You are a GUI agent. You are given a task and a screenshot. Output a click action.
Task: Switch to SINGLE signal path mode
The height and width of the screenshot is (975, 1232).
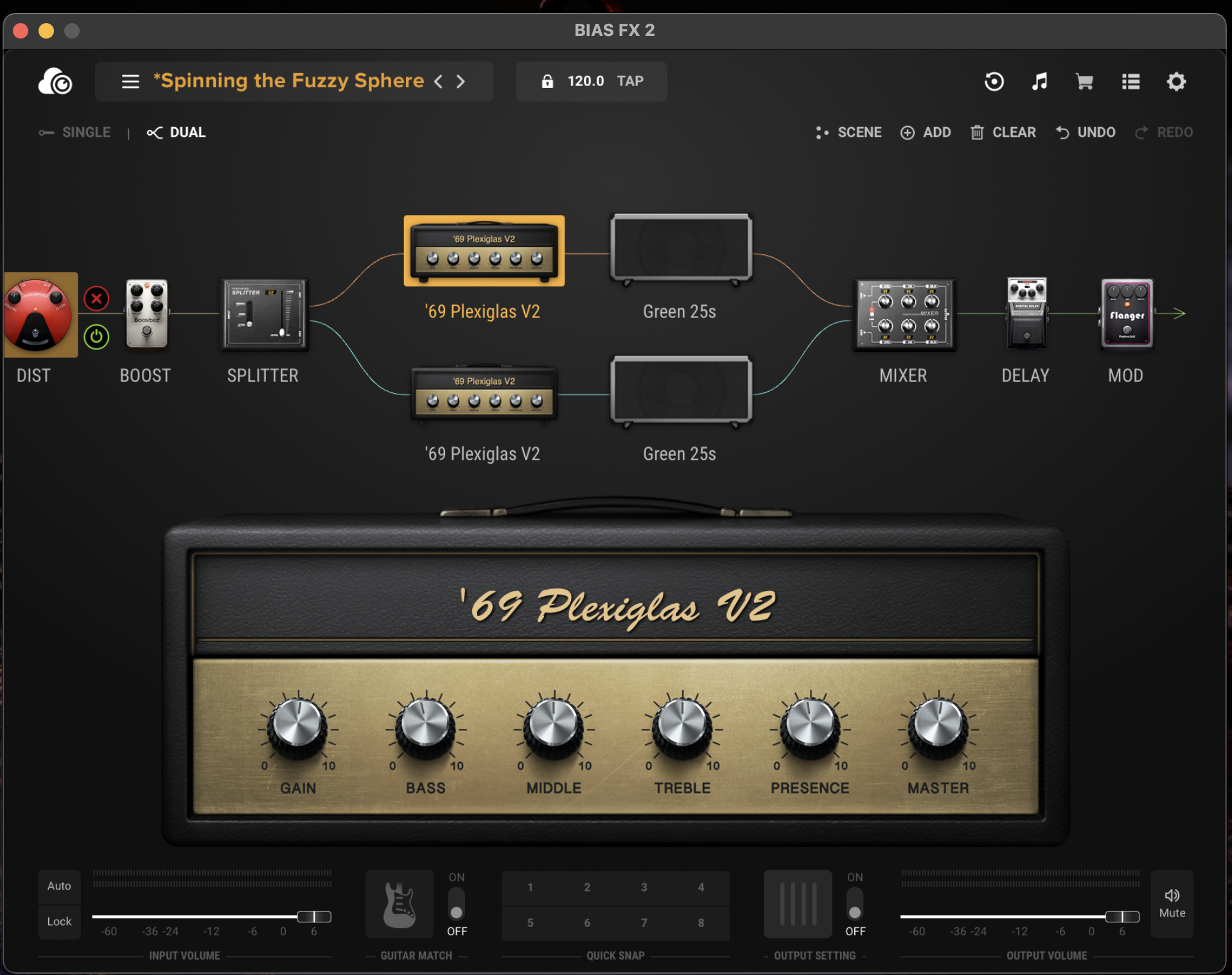(75, 132)
